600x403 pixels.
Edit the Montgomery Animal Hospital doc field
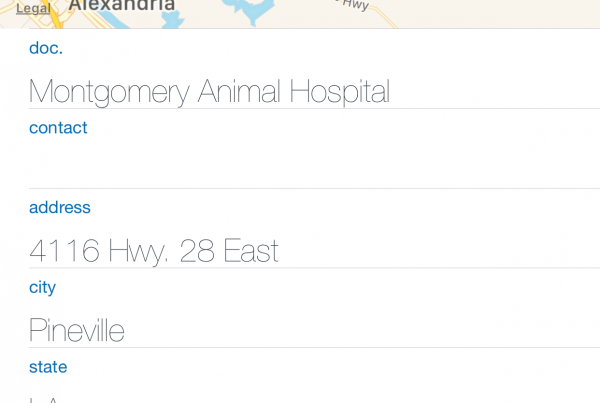click(315, 91)
